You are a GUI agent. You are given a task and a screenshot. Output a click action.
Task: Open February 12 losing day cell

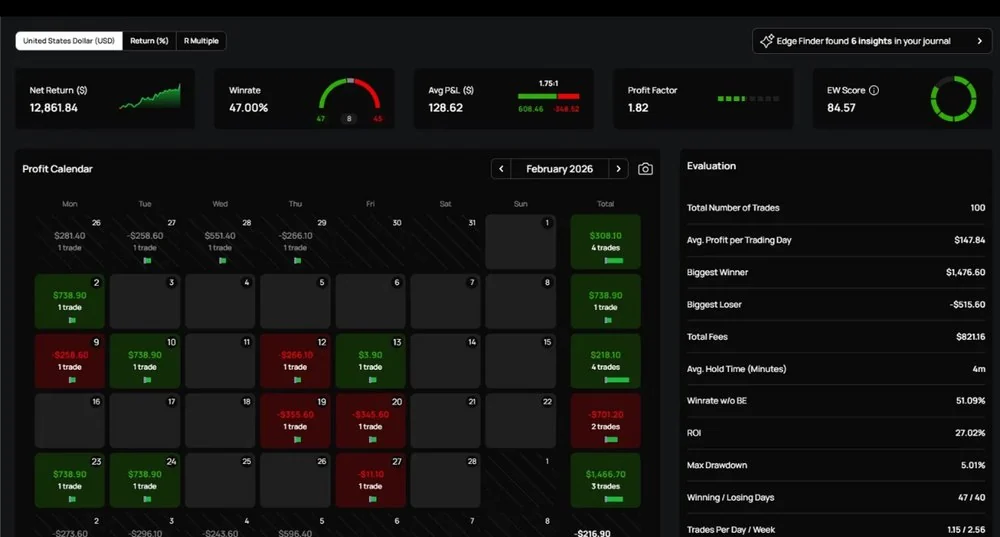(295, 361)
